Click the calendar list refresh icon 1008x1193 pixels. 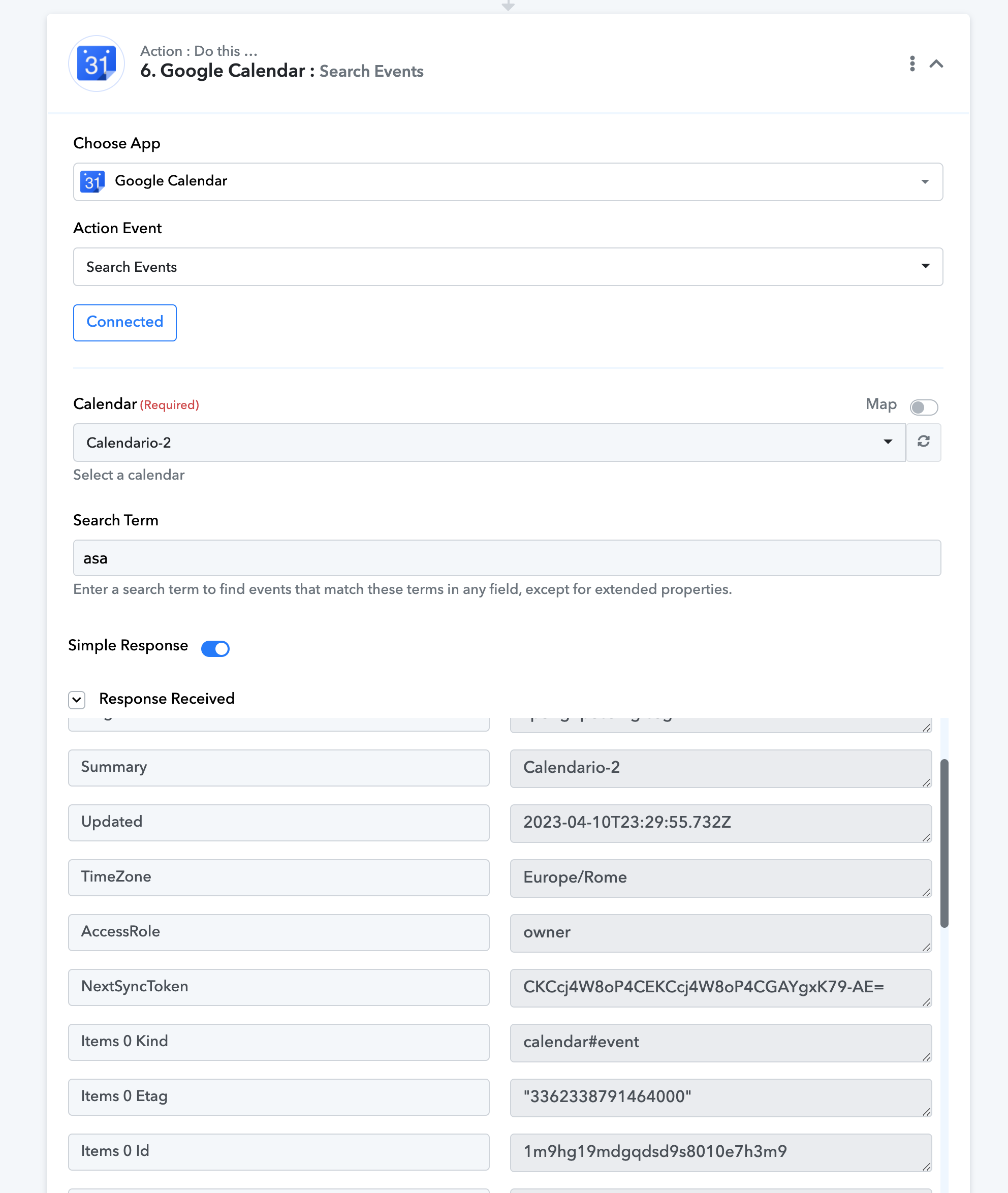[x=924, y=442]
